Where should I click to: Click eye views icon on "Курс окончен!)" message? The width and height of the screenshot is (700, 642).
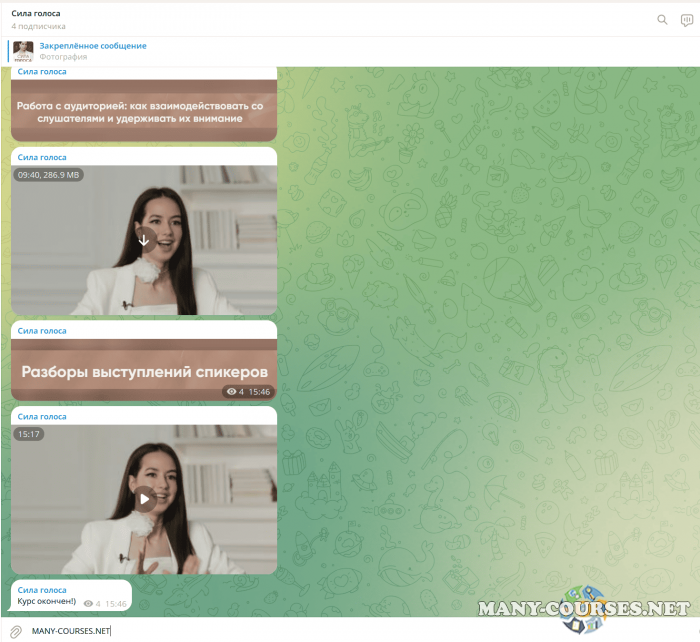click(89, 604)
